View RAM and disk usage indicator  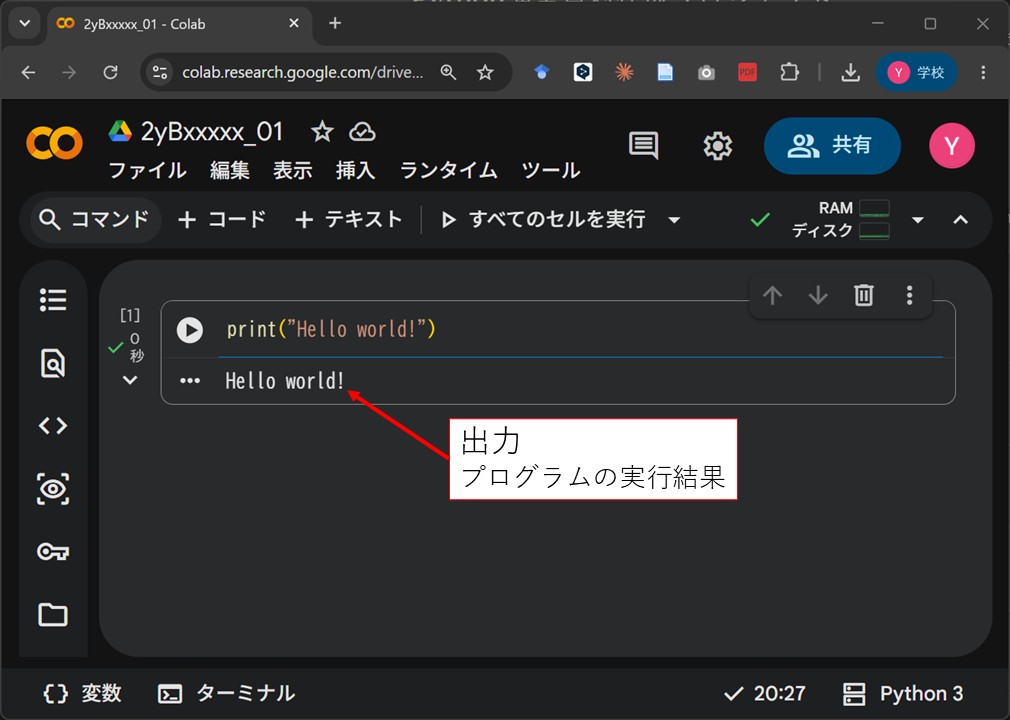(x=841, y=220)
